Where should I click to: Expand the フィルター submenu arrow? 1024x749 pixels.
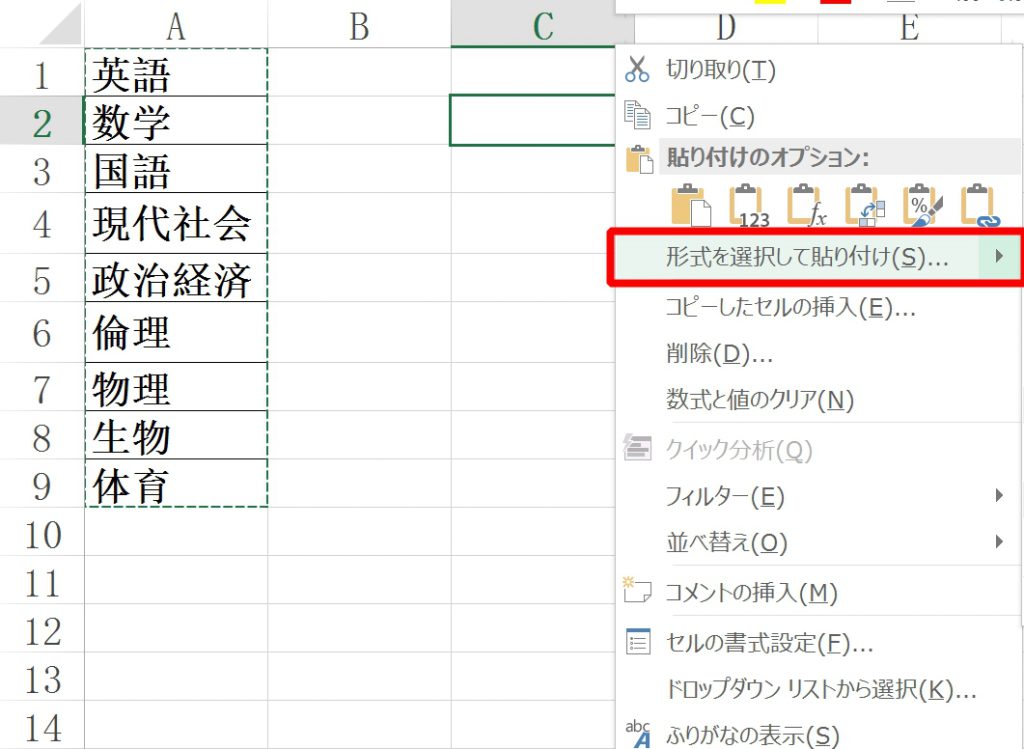click(998, 495)
